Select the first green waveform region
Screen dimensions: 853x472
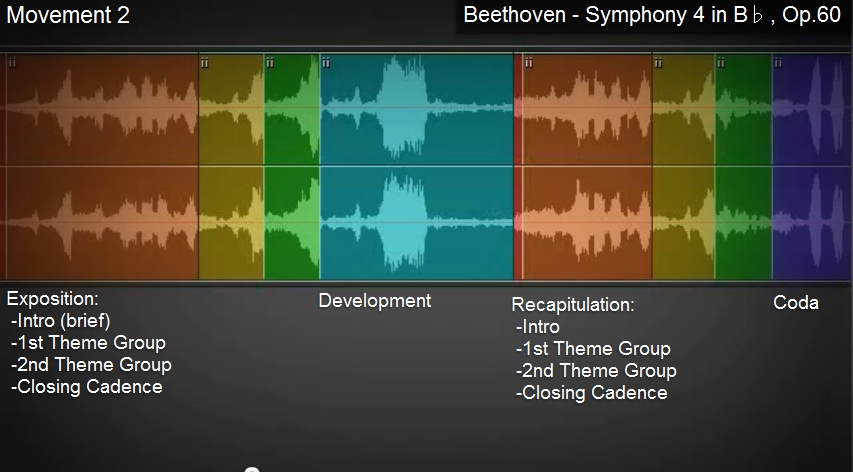pos(292,166)
